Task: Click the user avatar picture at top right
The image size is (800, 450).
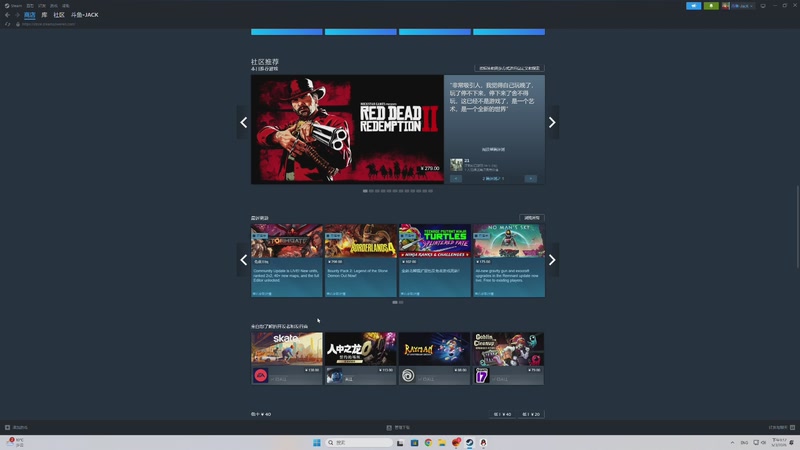Action: [x=725, y=6]
